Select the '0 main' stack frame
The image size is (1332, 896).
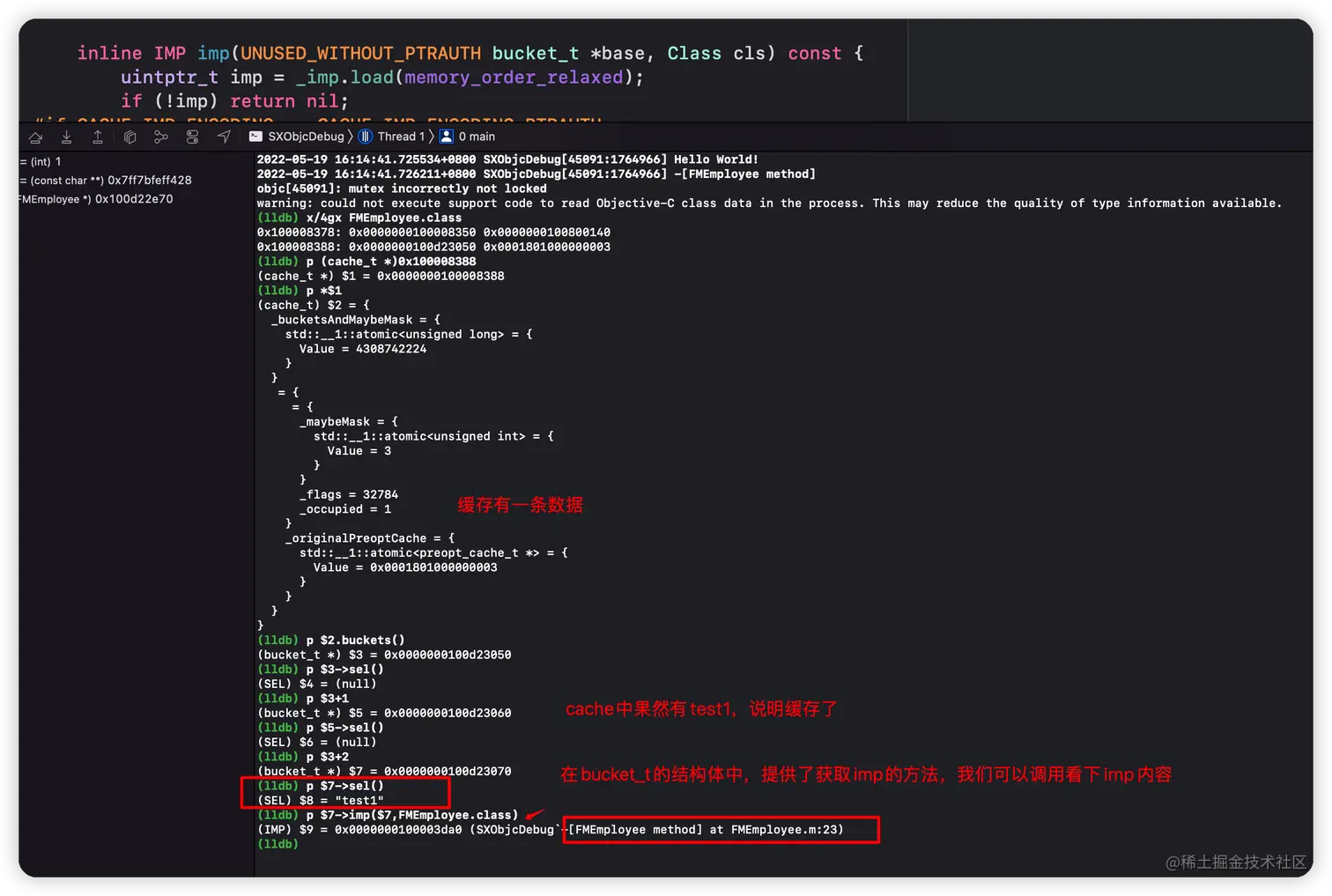tap(477, 137)
